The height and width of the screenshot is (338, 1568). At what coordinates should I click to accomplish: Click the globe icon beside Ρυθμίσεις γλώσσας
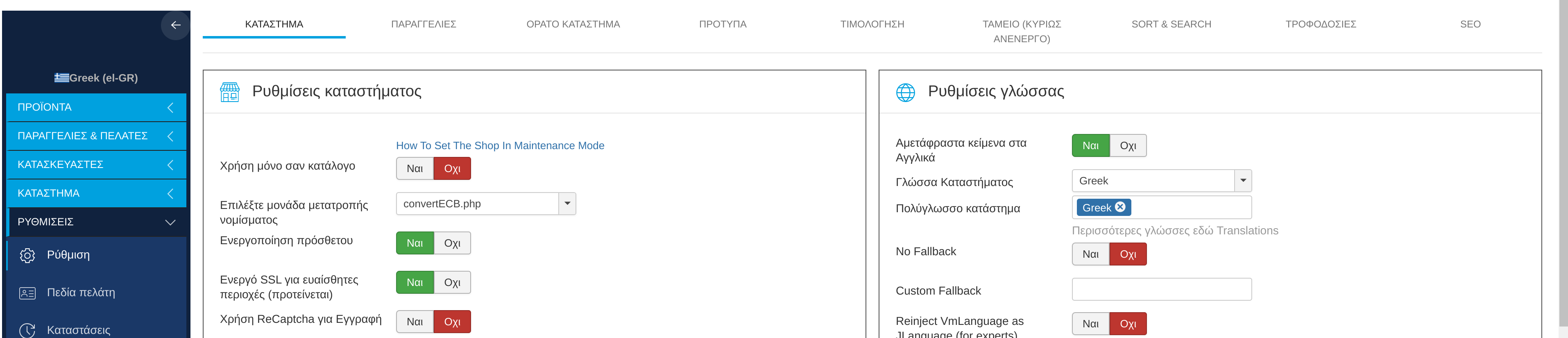point(905,92)
